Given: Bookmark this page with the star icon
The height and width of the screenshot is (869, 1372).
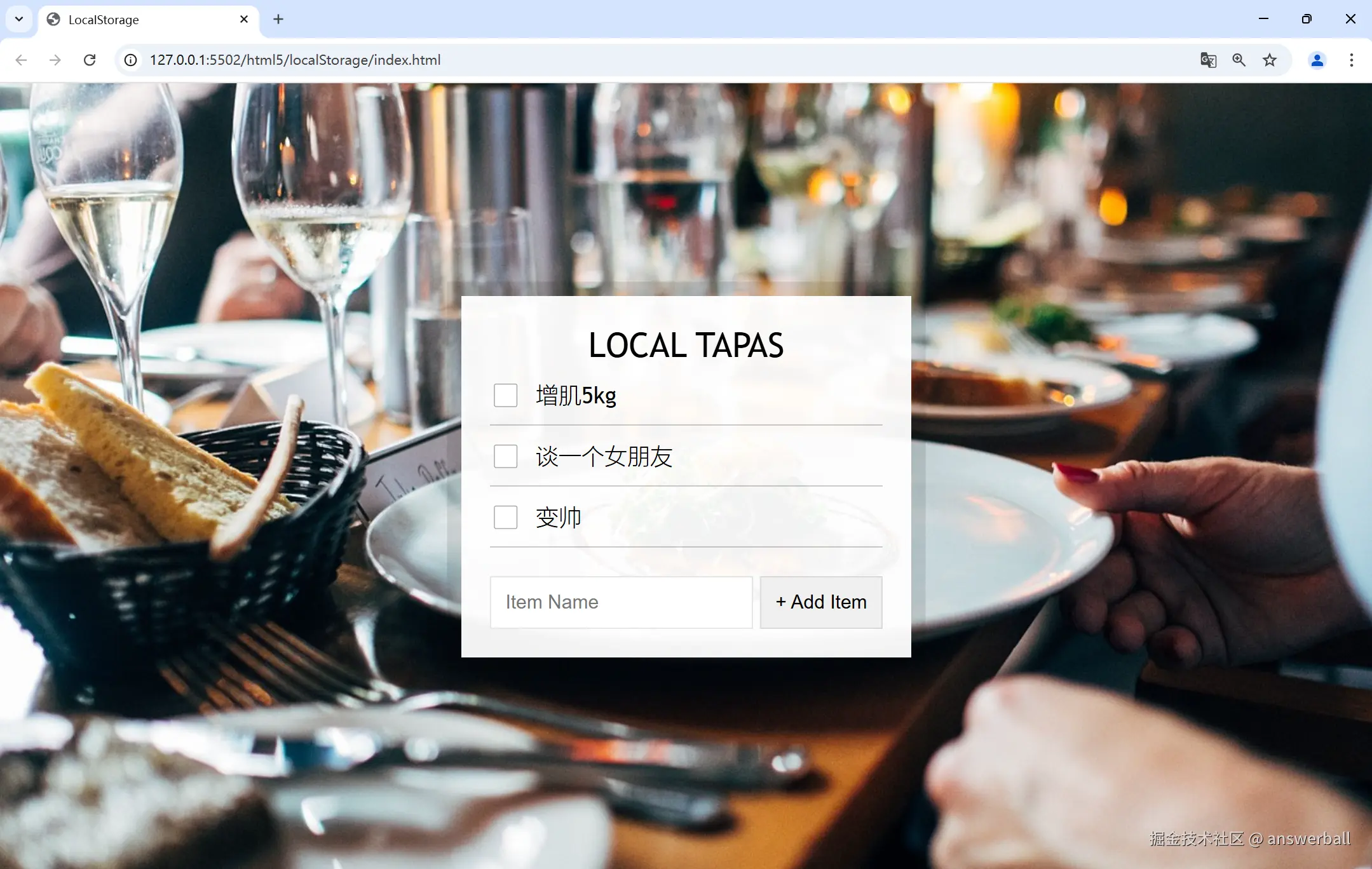Looking at the screenshot, I should tap(1268, 60).
